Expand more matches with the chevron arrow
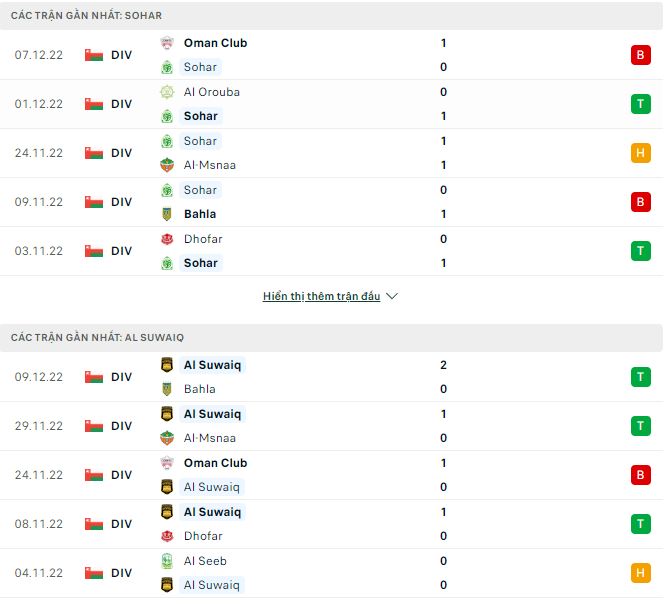This screenshot has width=666, height=604. 392,297
